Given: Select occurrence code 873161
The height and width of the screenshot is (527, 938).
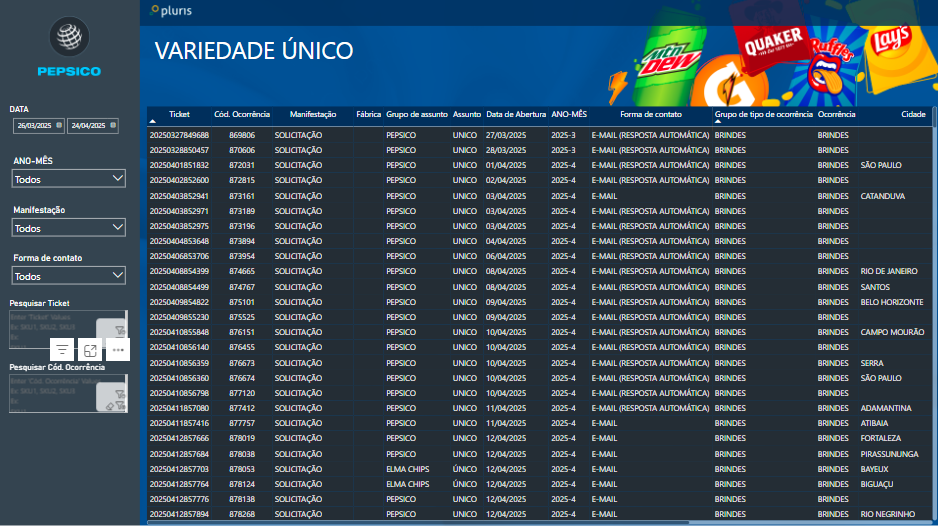Looking at the screenshot, I should [x=242, y=196].
